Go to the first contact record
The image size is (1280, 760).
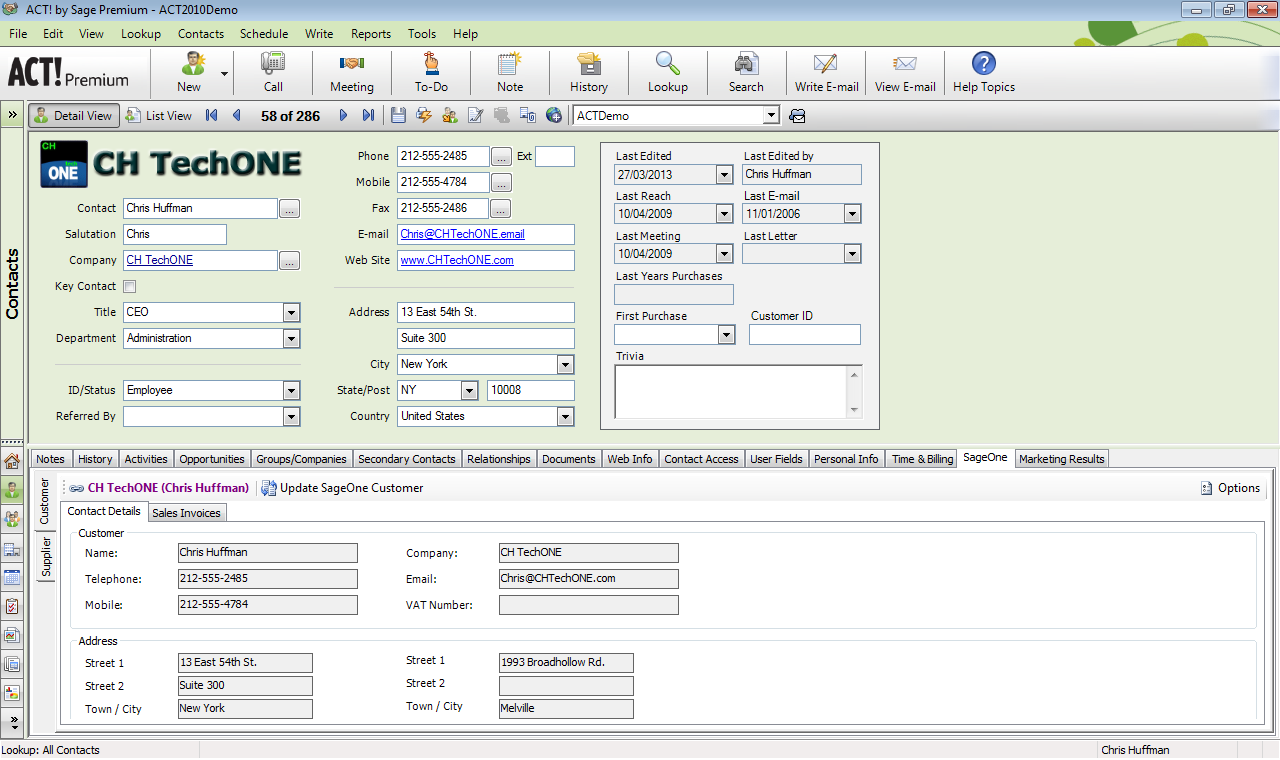point(212,116)
